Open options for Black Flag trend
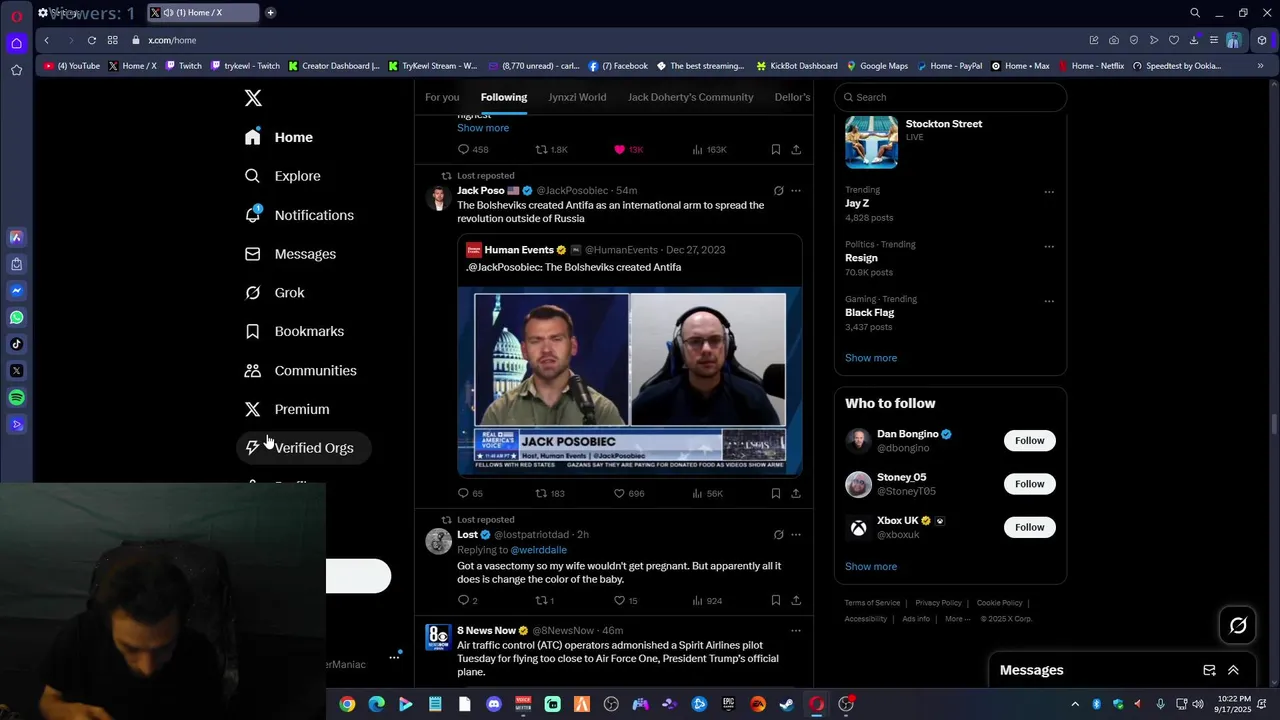1280x720 pixels. (1049, 300)
